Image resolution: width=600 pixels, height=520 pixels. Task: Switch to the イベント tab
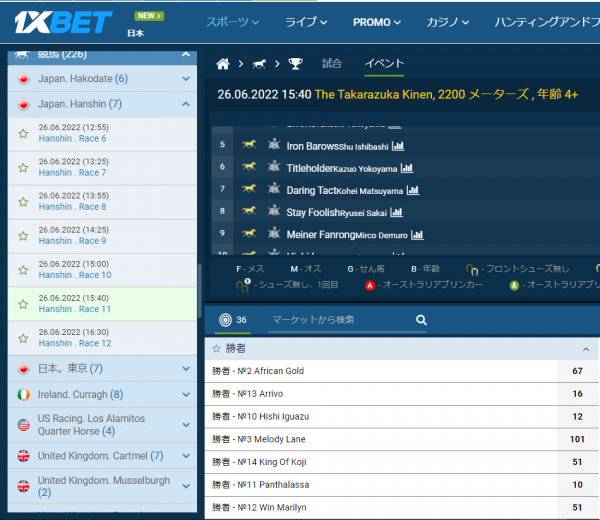pyautogui.click(x=384, y=64)
